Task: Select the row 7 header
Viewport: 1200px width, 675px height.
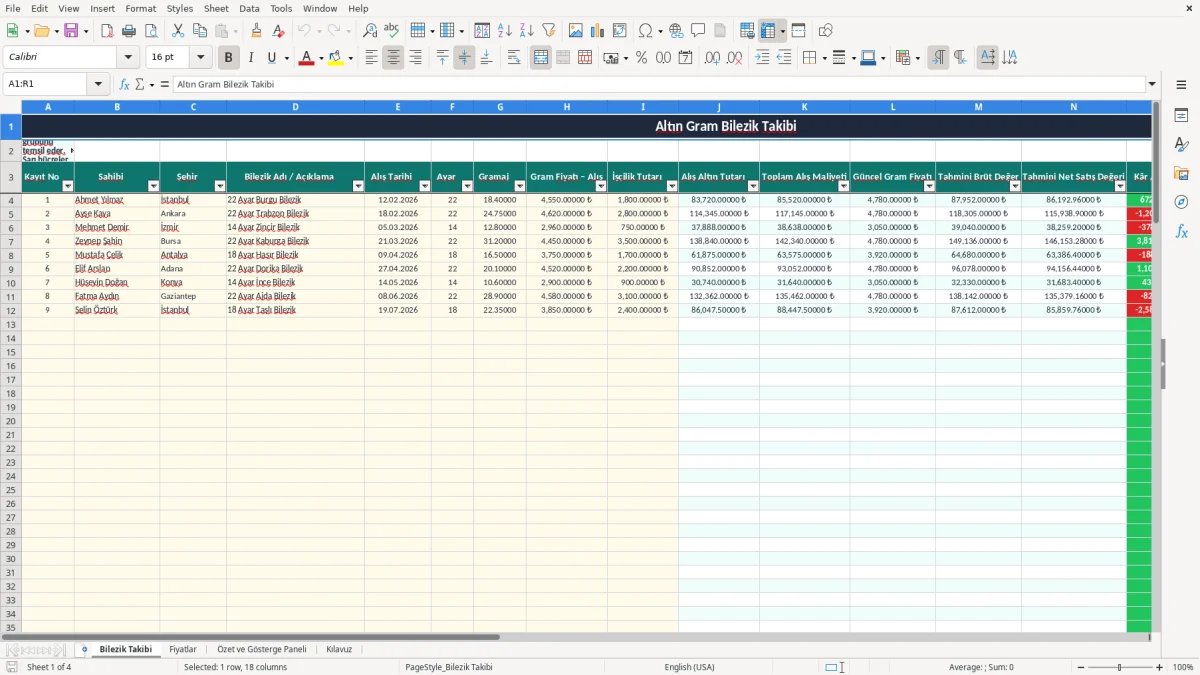Action: coord(11,241)
